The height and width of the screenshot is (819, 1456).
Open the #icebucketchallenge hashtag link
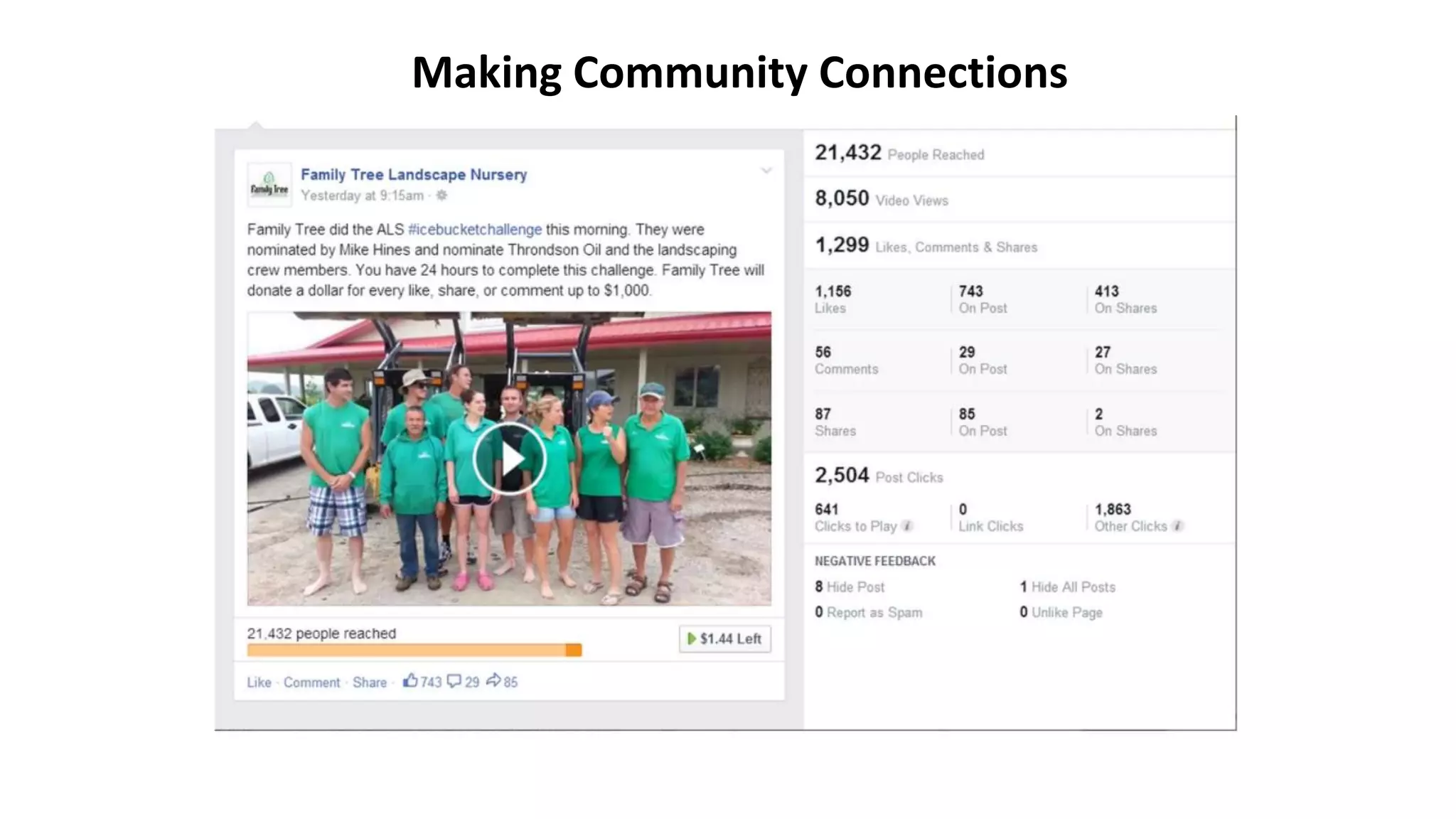475,230
